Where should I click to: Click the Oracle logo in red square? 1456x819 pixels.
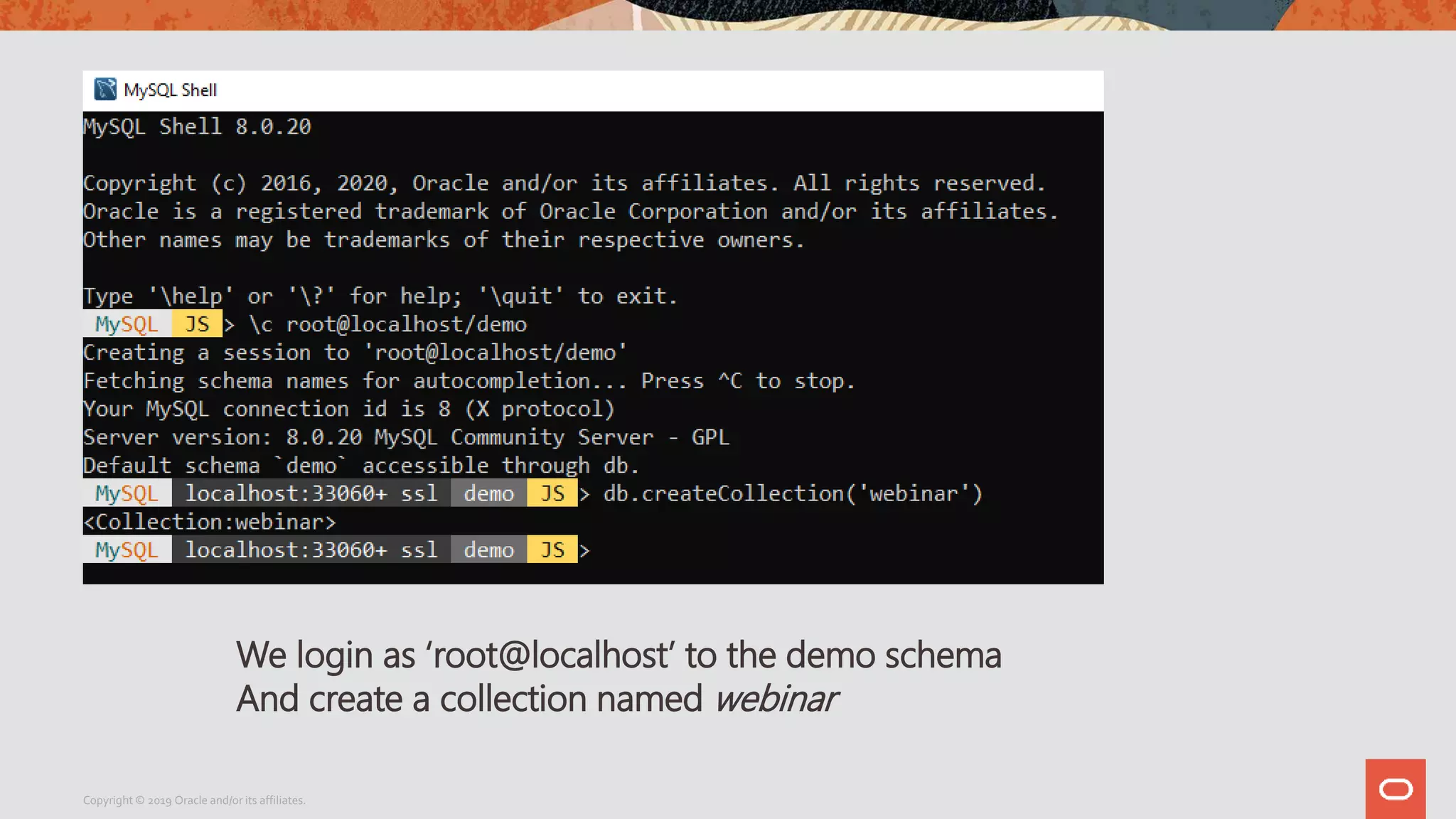pos(1396,789)
